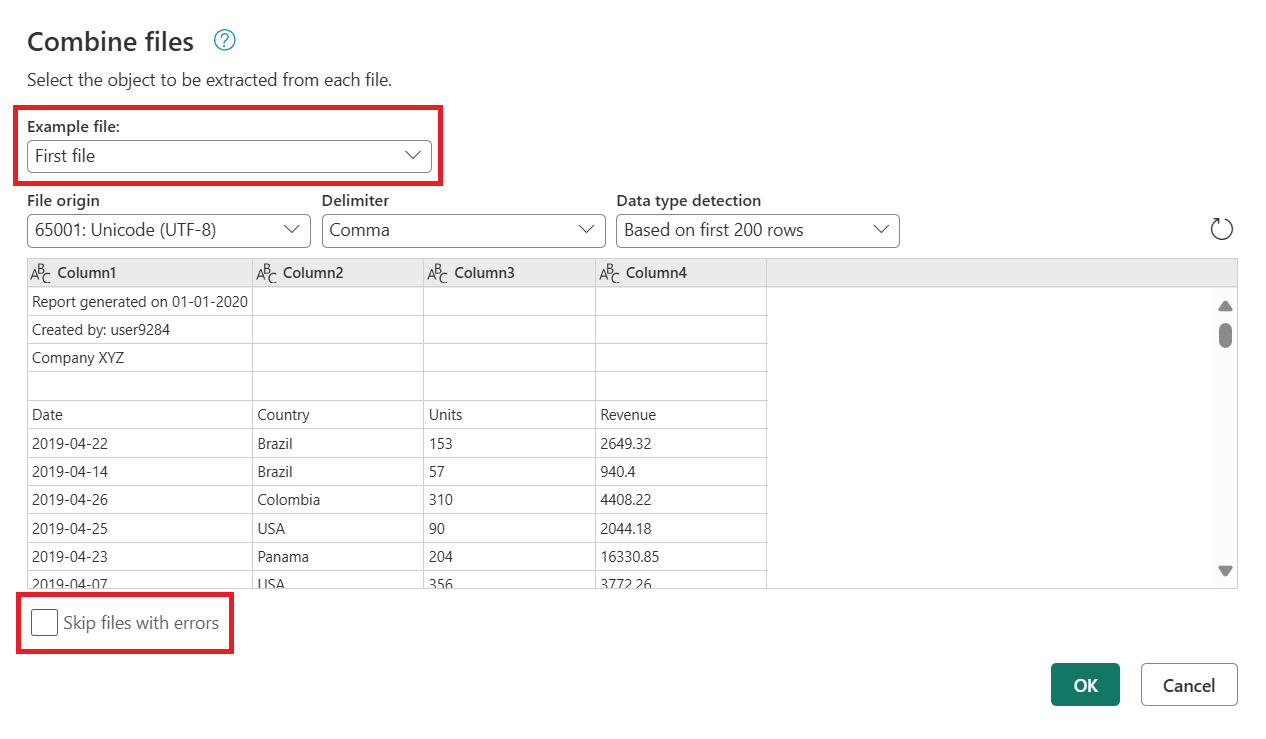Click the scrollbar down arrow
This screenshot has width=1266, height=739.
click(x=1224, y=570)
